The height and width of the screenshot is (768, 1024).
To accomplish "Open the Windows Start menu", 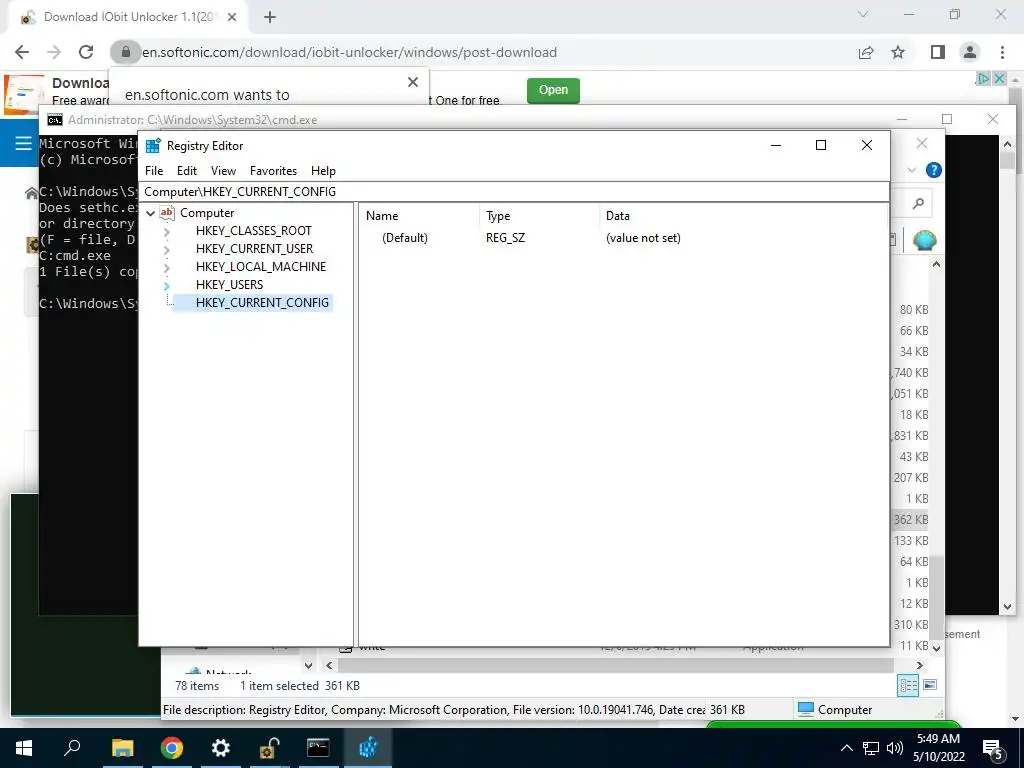I will tap(24, 748).
